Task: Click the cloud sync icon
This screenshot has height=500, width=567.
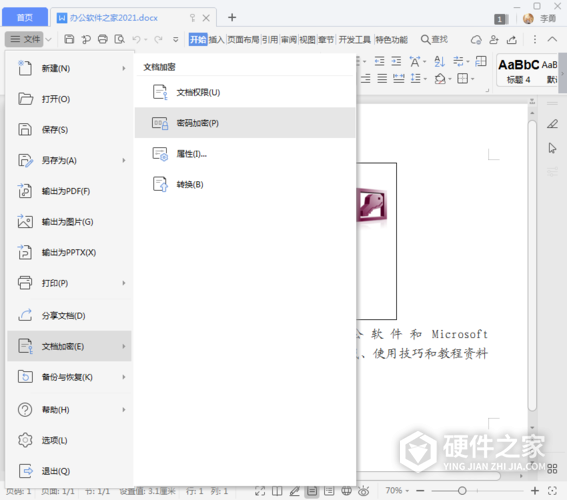Action: coord(476,39)
